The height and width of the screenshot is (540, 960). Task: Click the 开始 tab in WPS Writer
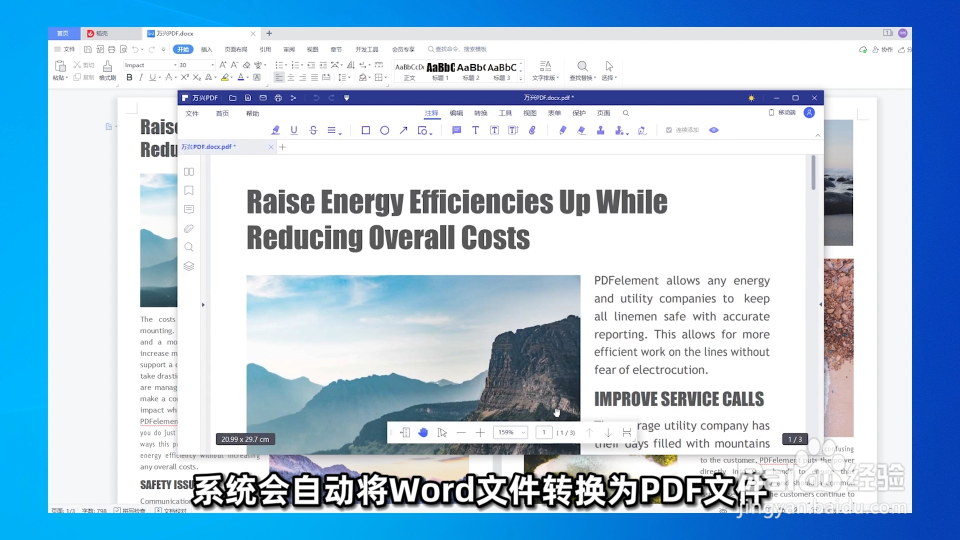click(183, 50)
